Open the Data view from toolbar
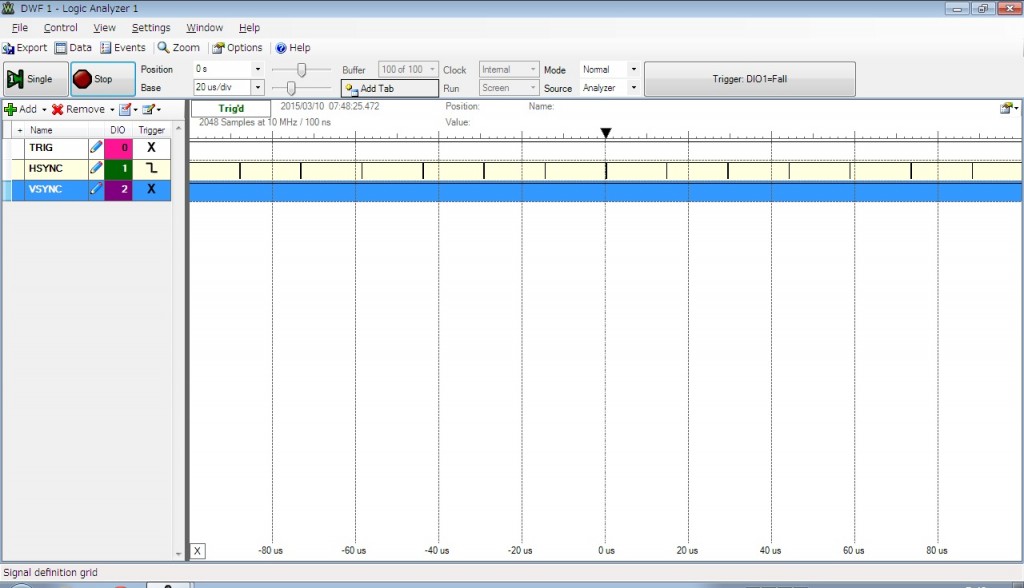The image size is (1024, 588). point(73,48)
